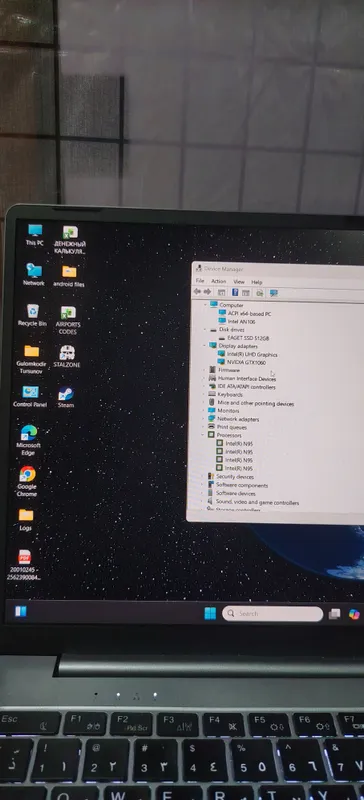Screen dimensions: 364x800
Task: Collapse the Processors category arrow
Action: (203, 435)
